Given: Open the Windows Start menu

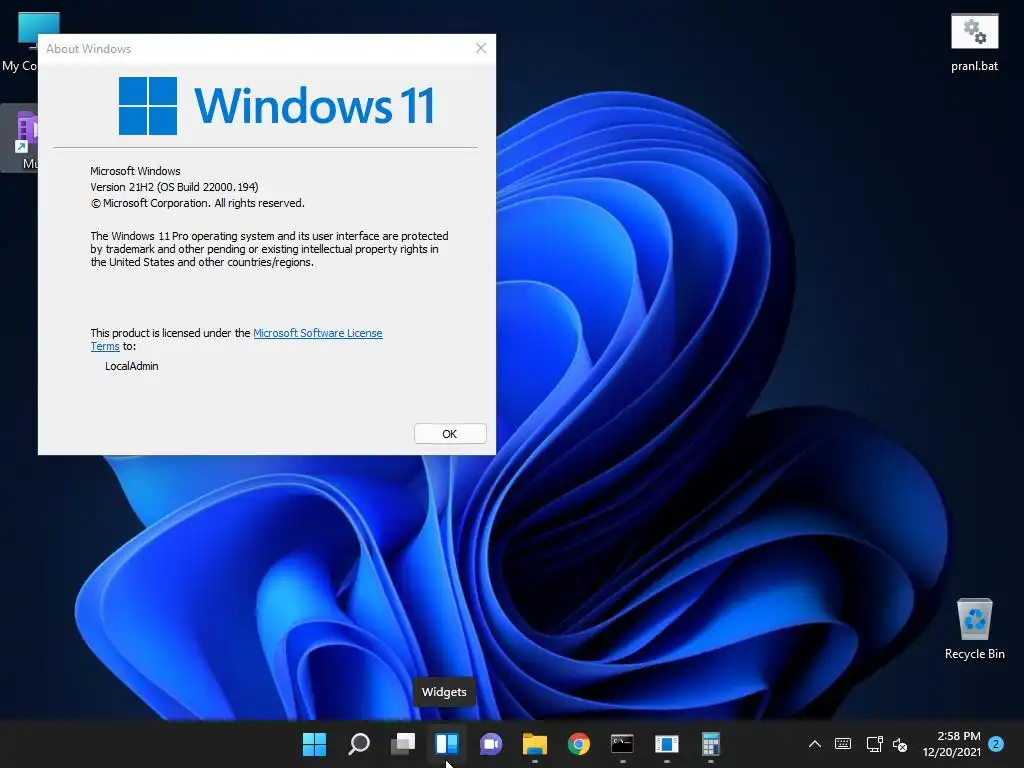Looking at the screenshot, I should pyautogui.click(x=314, y=744).
